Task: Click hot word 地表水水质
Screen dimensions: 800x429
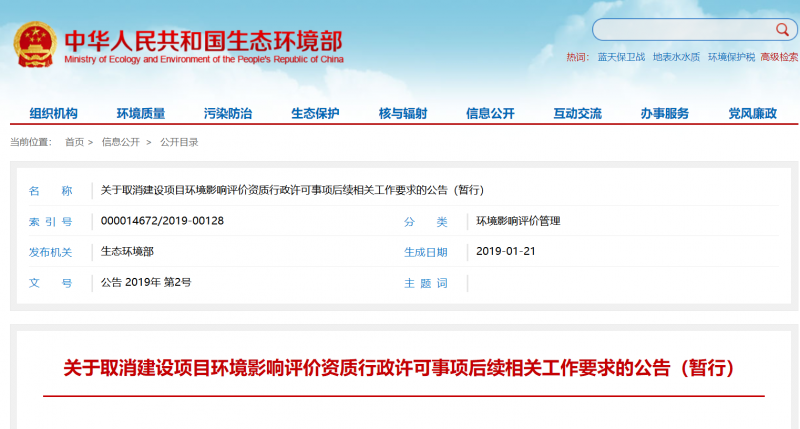Action: (677, 57)
